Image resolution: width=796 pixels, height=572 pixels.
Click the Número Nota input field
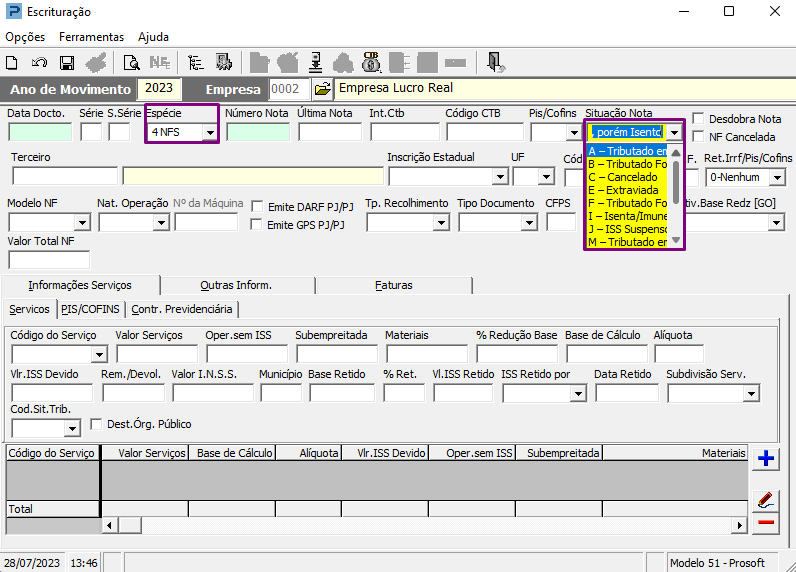pos(257,132)
